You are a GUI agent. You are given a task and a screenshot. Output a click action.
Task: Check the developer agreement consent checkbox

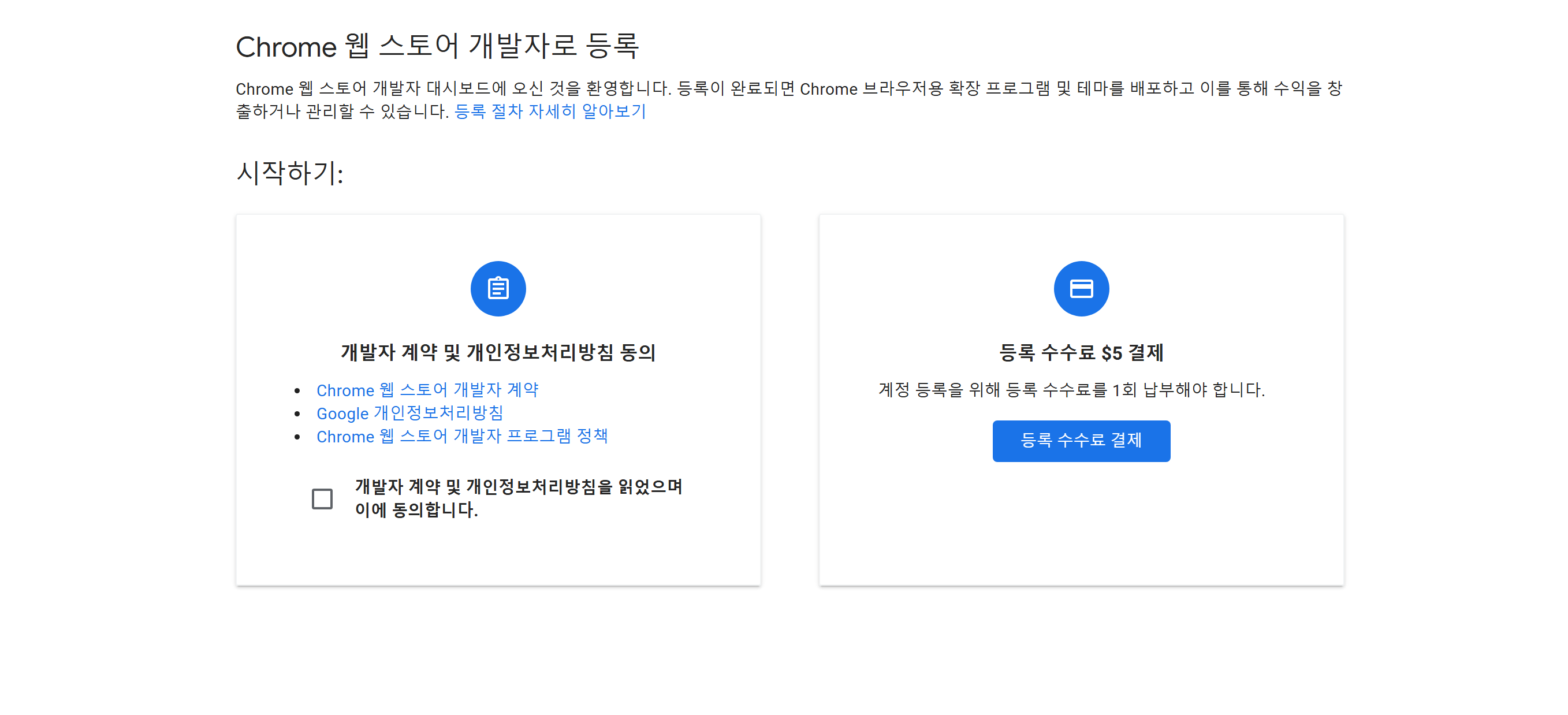pos(322,498)
